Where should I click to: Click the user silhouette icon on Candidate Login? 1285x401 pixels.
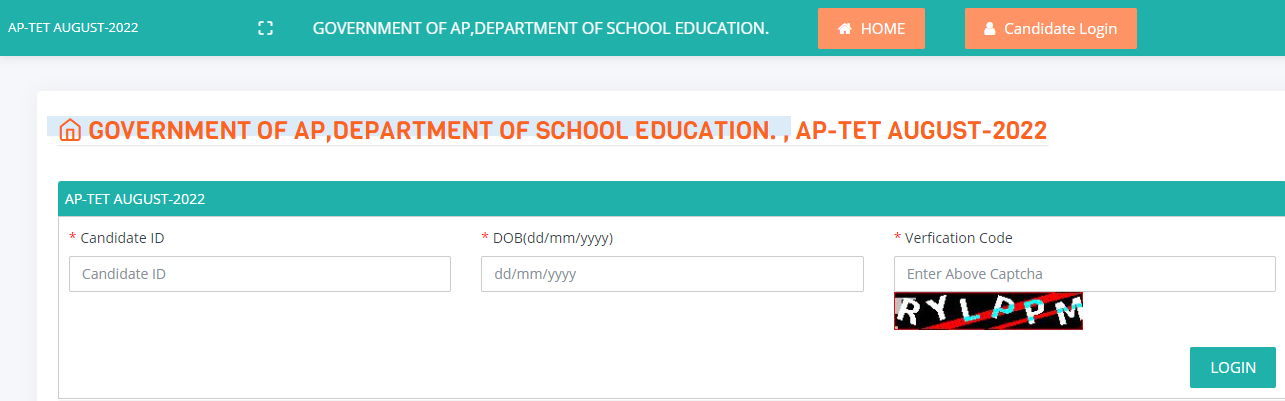tap(990, 29)
